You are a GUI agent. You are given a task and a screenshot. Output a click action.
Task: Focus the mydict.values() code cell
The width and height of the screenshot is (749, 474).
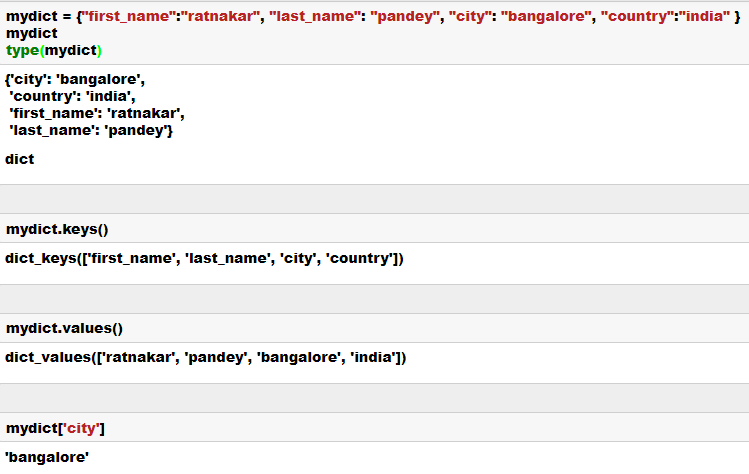tap(64, 328)
